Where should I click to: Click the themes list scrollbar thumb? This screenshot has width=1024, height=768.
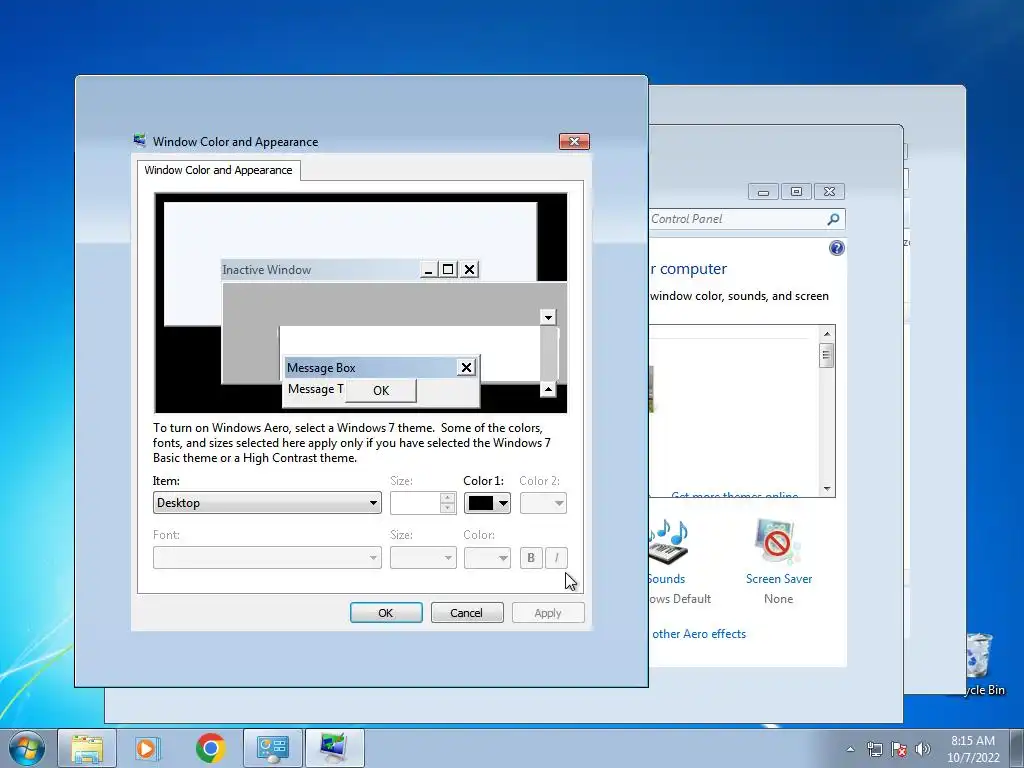pyautogui.click(x=826, y=356)
